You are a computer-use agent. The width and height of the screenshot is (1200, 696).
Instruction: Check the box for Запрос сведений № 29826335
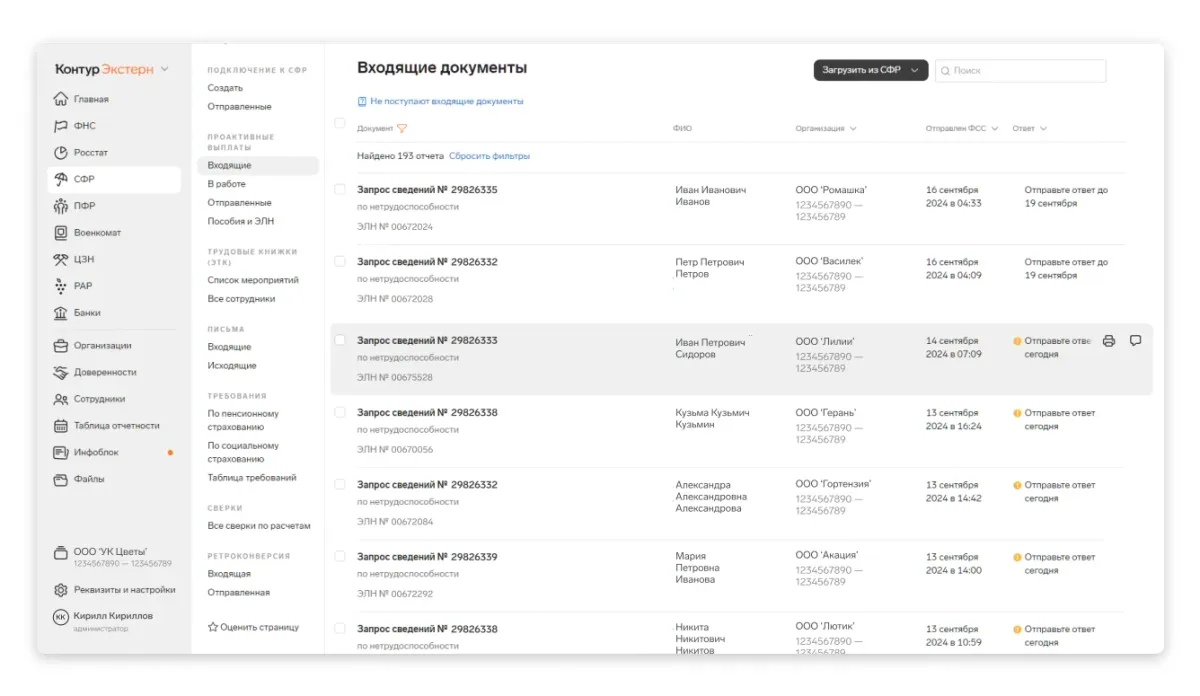(340, 189)
